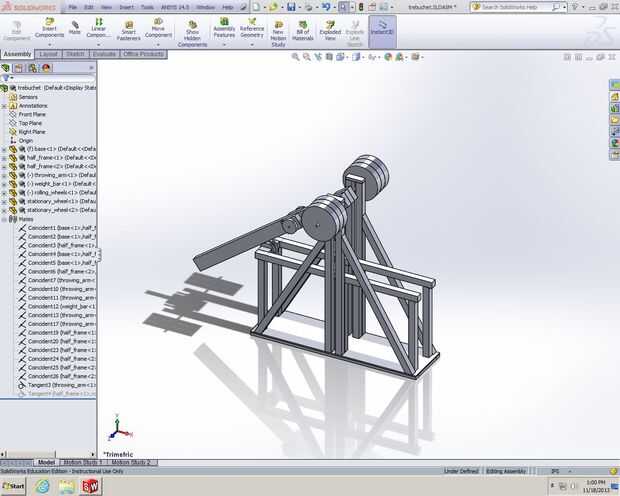Viewport: 620px width, 496px height.
Task: Click Zoom to Fit in view toolbar
Action: (295, 57)
